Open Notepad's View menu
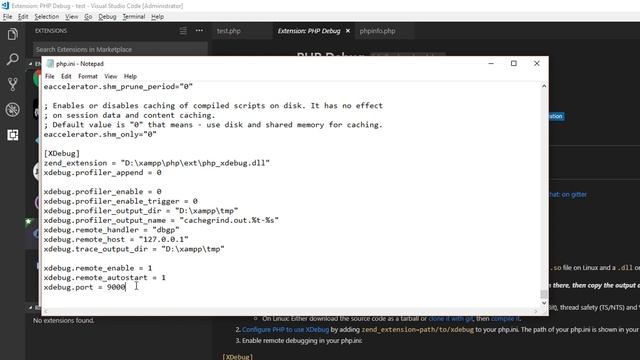Image resolution: width=640 pixels, height=360 pixels. (111, 76)
